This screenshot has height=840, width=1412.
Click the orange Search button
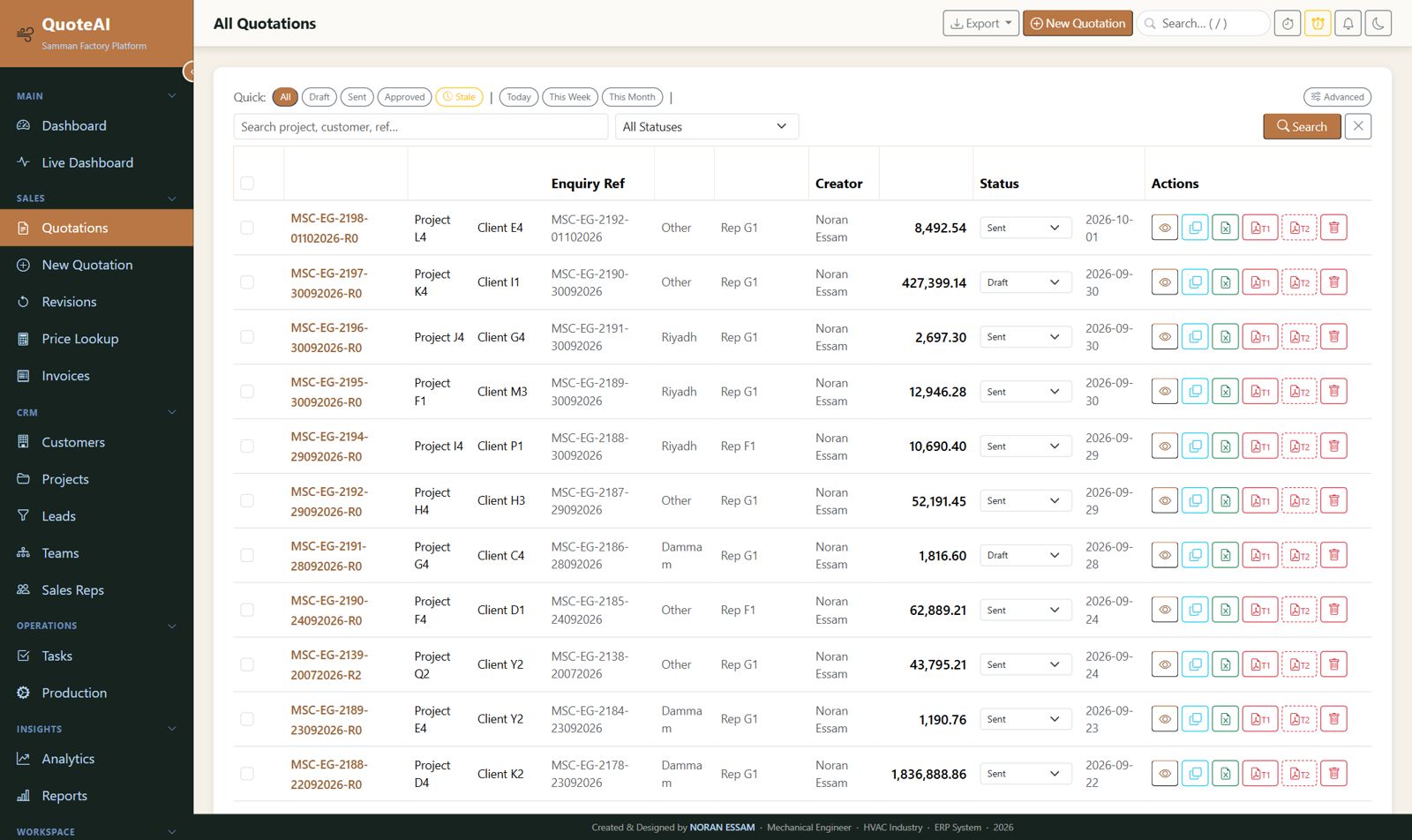point(1302,126)
